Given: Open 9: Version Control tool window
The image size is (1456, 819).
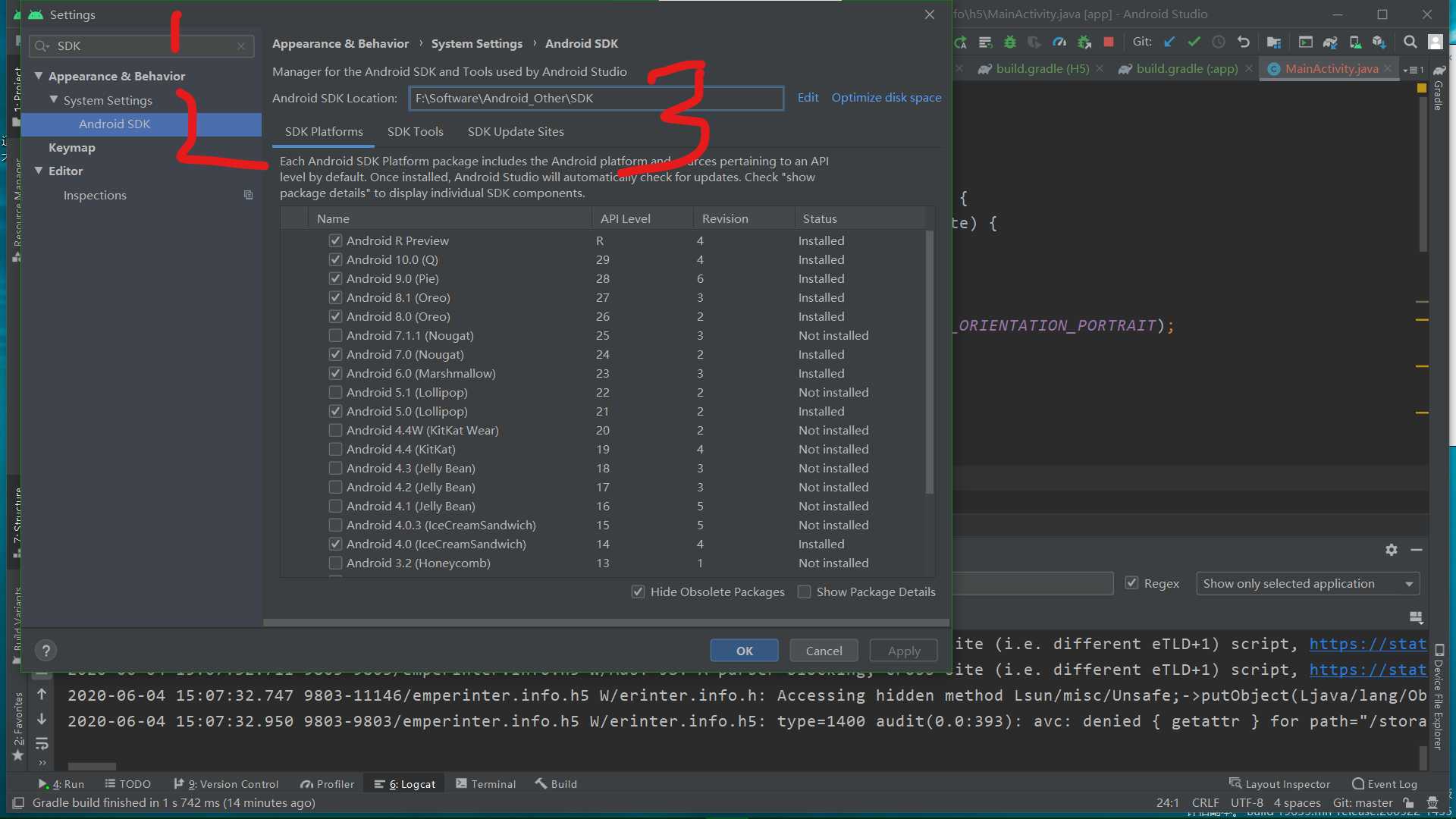Looking at the screenshot, I should click(226, 784).
